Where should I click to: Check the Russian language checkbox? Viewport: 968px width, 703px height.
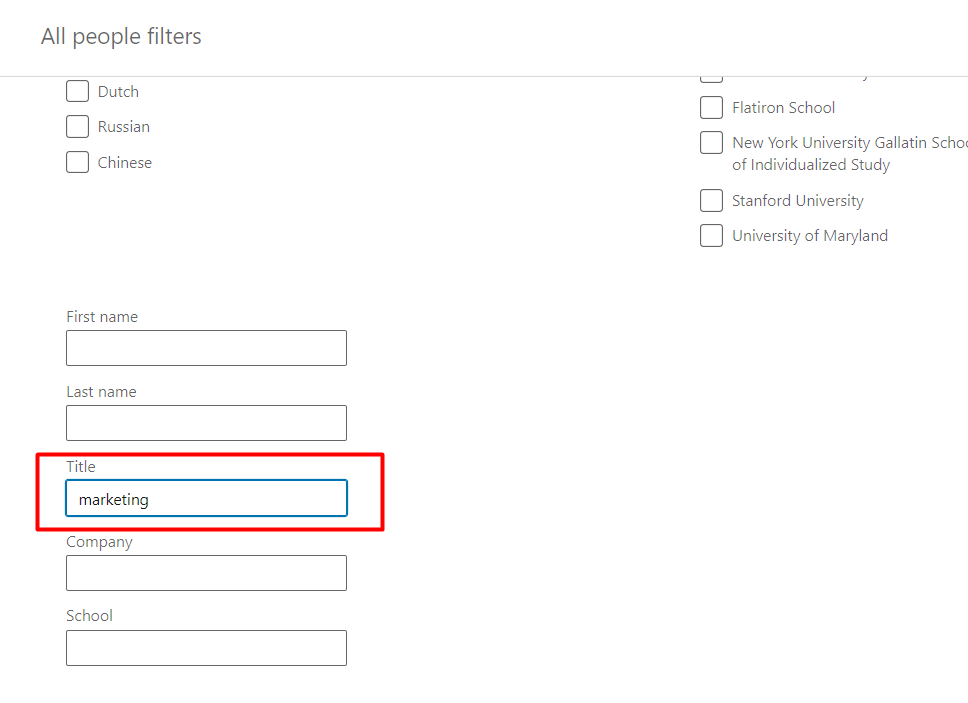[x=77, y=127]
